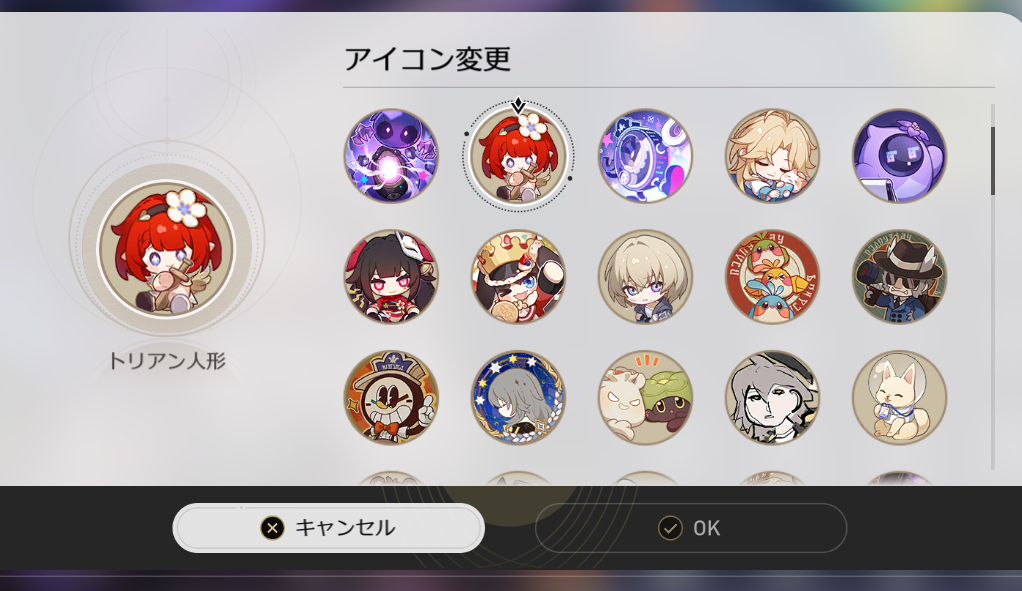Select the fedora detective with hammer avatar
This screenshot has width=1022, height=591.
pyautogui.click(x=899, y=276)
